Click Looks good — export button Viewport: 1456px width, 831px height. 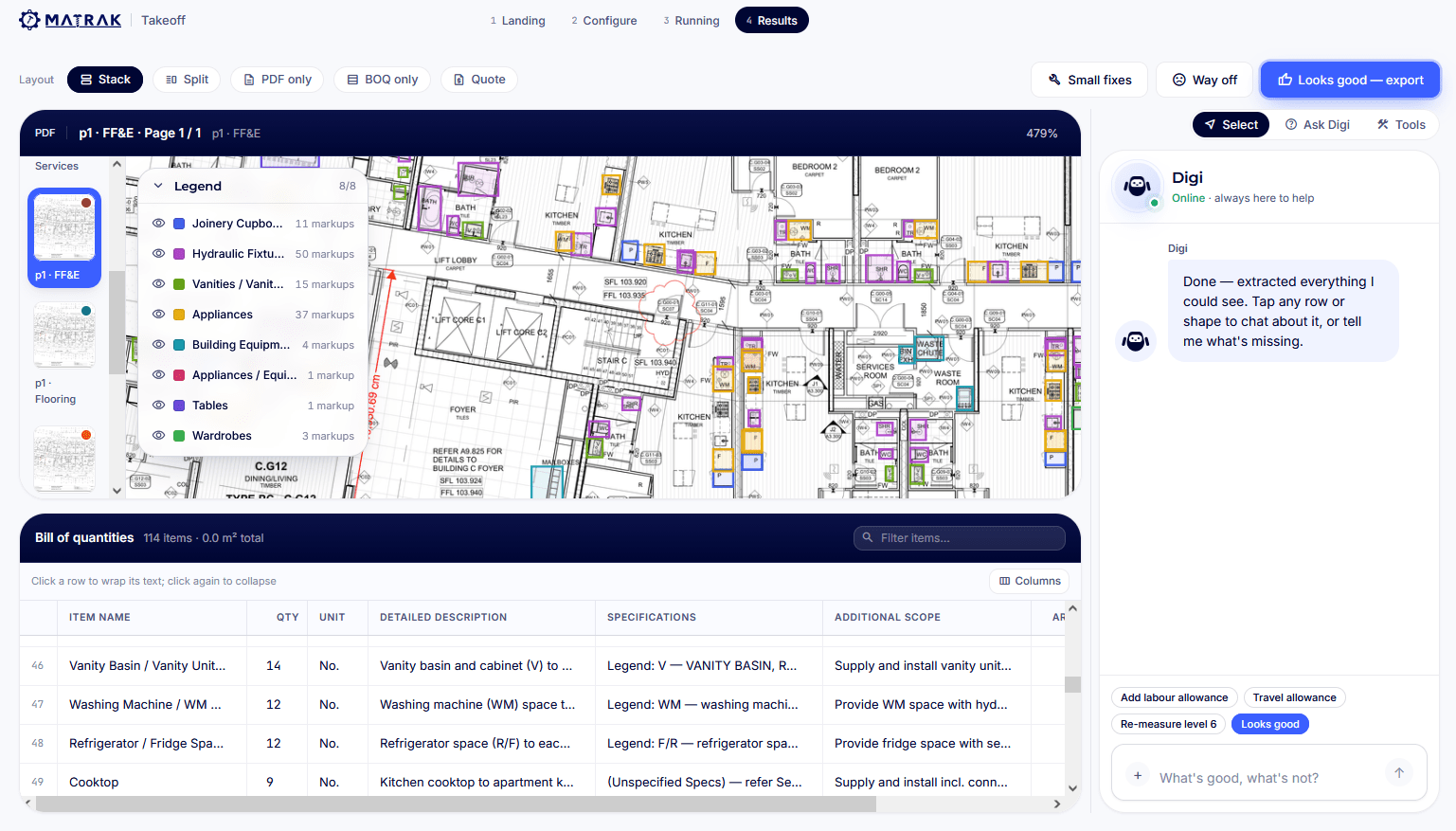(x=1350, y=80)
